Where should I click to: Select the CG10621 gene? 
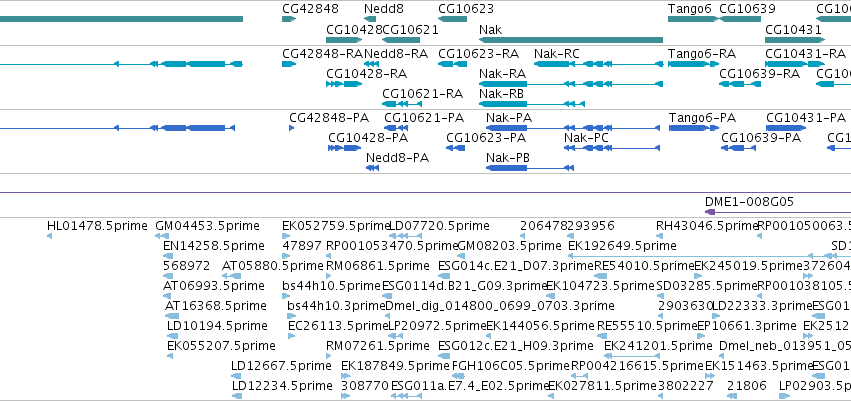pos(401,40)
